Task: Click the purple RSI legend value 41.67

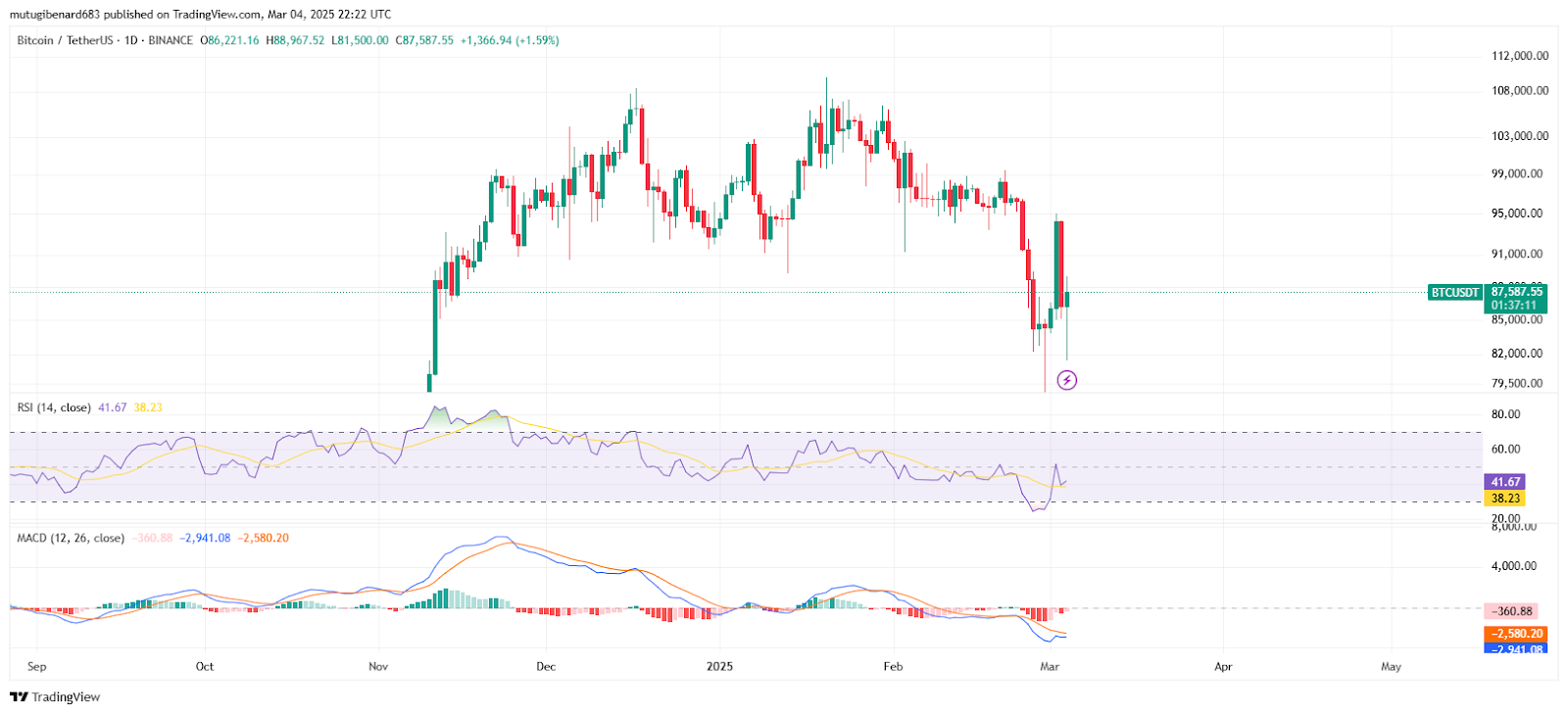Action: pos(113,407)
